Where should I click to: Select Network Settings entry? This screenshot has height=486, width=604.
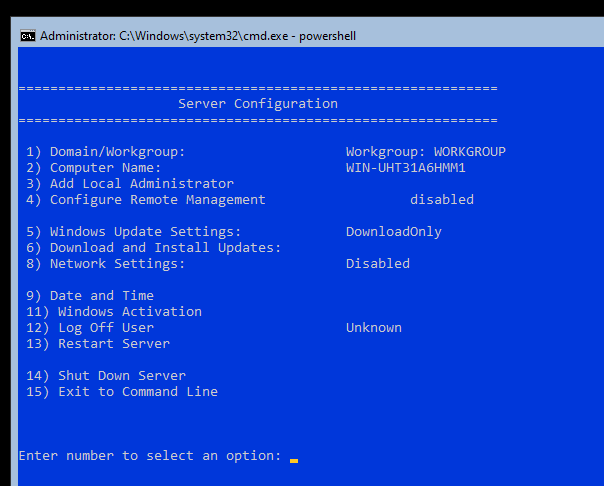pos(106,264)
